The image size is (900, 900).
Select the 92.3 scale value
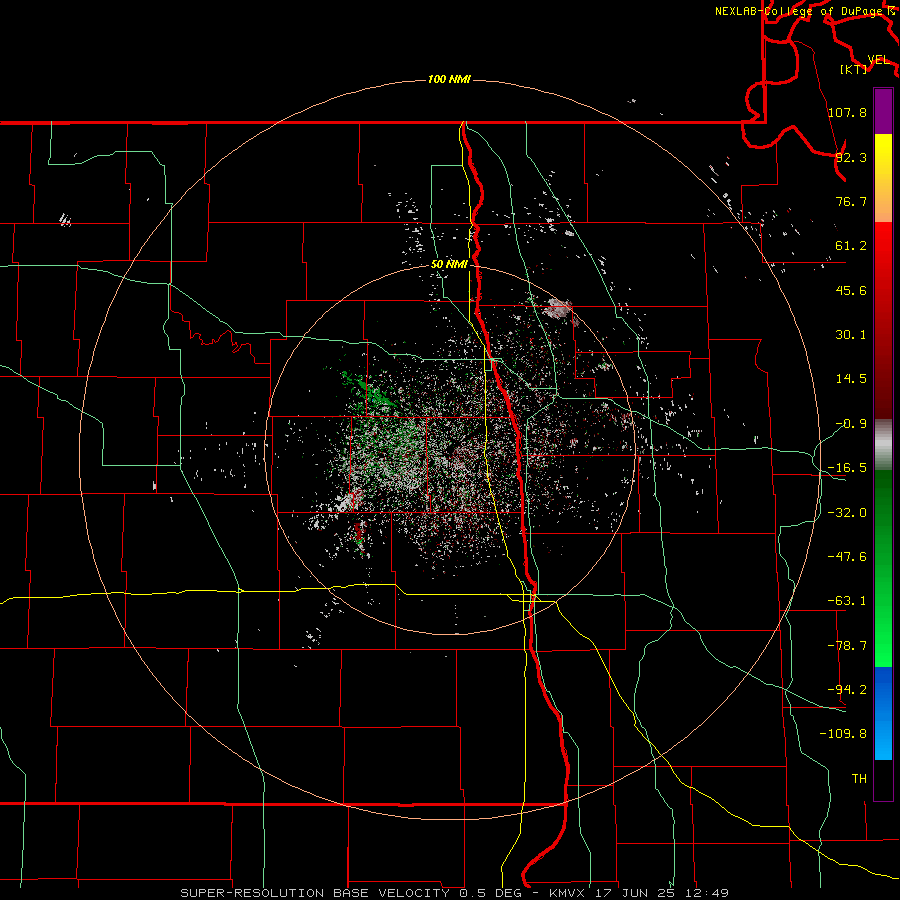tap(851, 157)
